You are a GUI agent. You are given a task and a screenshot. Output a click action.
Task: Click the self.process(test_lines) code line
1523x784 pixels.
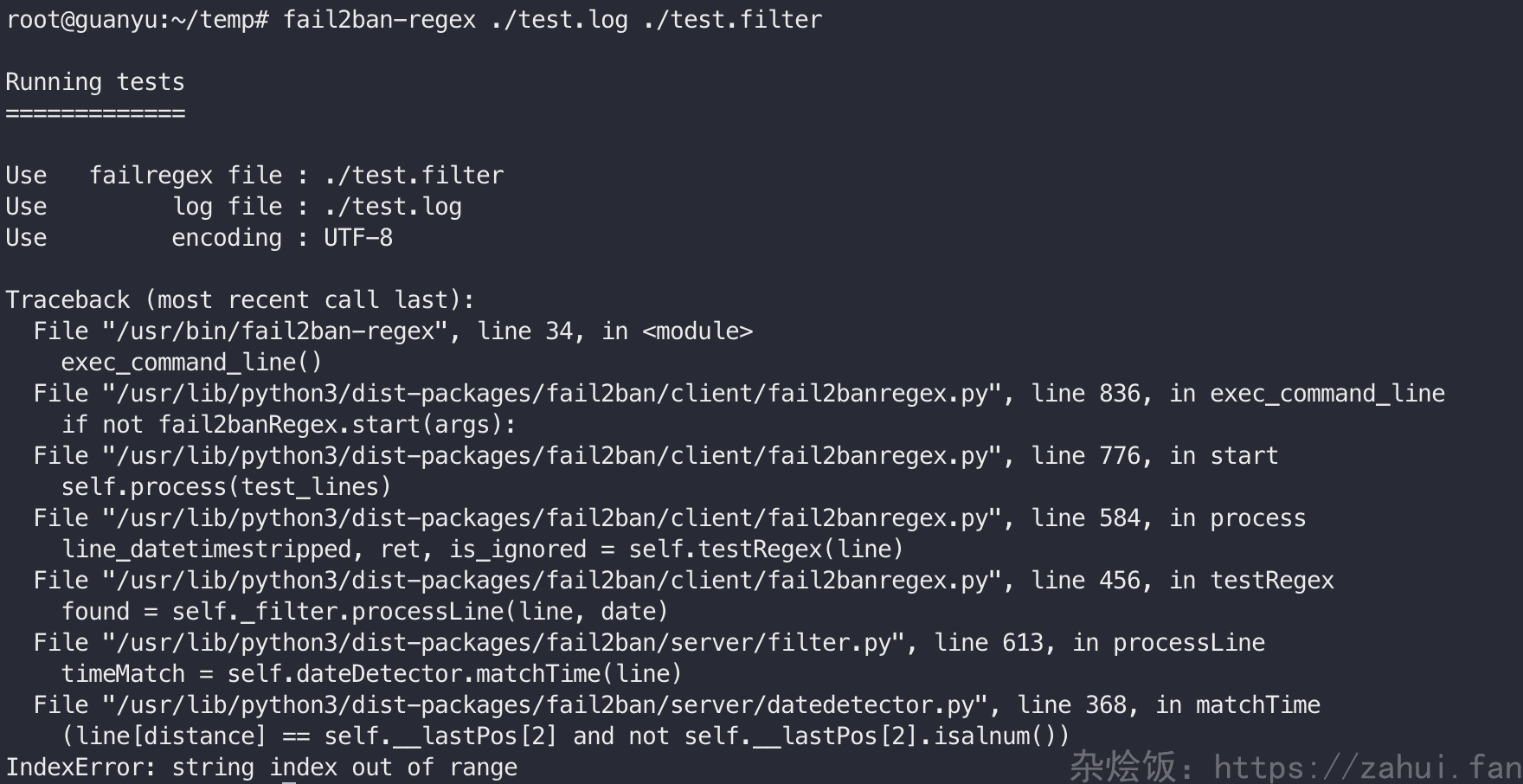coord(226,487)
